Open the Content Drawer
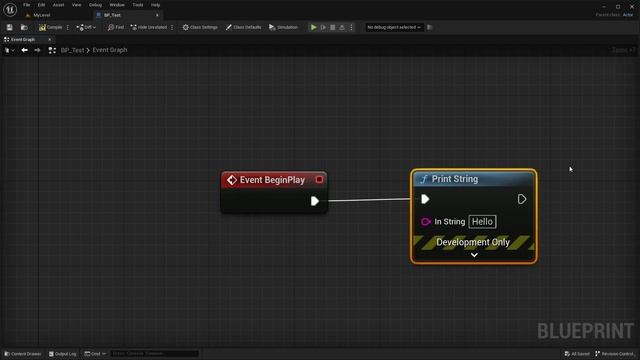640x360 pixels. coord(23,354)
